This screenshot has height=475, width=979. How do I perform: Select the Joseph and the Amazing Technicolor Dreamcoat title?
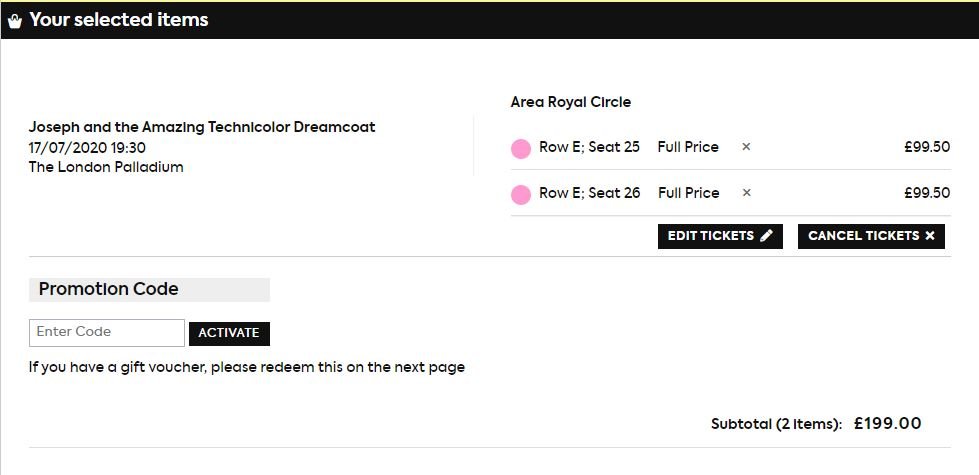[x=202, y=128]
